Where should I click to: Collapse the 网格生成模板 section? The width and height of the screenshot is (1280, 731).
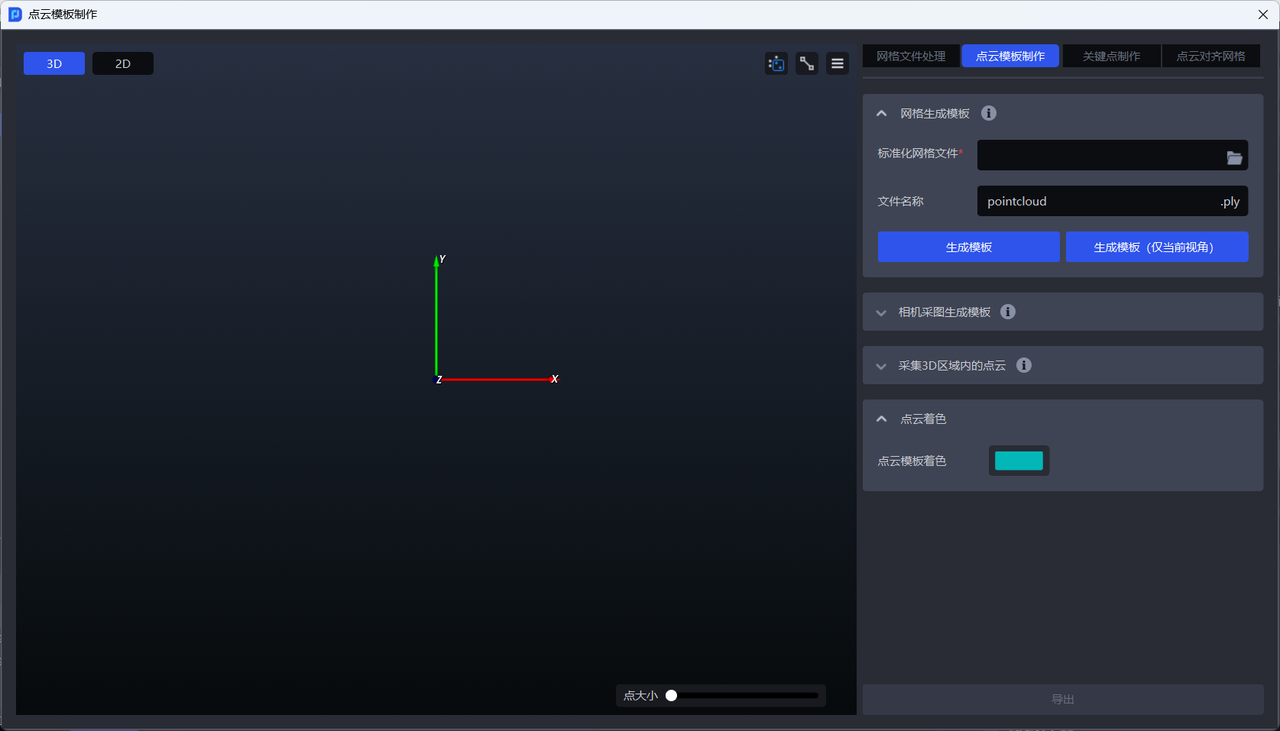(x=881, y=114)
